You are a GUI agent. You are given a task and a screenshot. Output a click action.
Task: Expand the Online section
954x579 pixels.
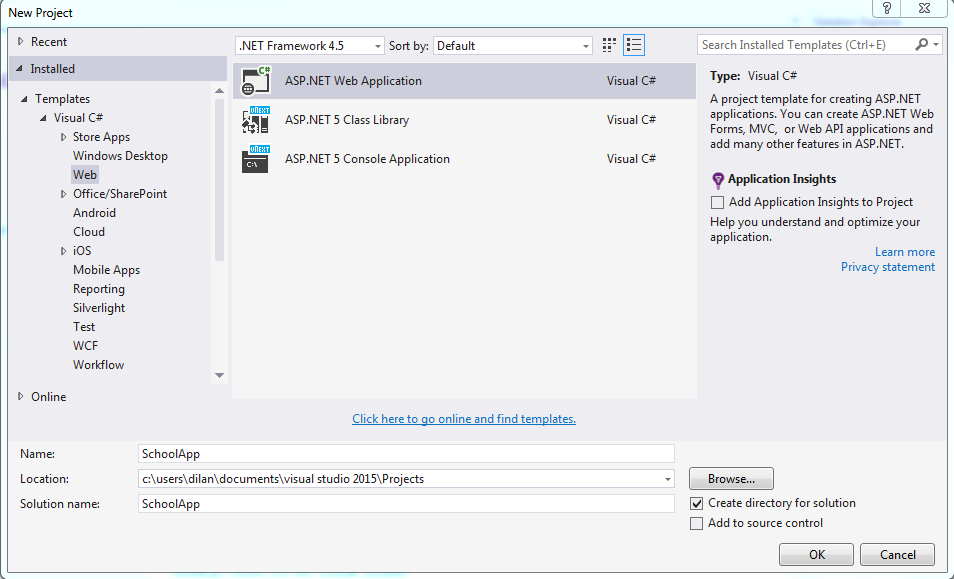click(x=21, y=397)
